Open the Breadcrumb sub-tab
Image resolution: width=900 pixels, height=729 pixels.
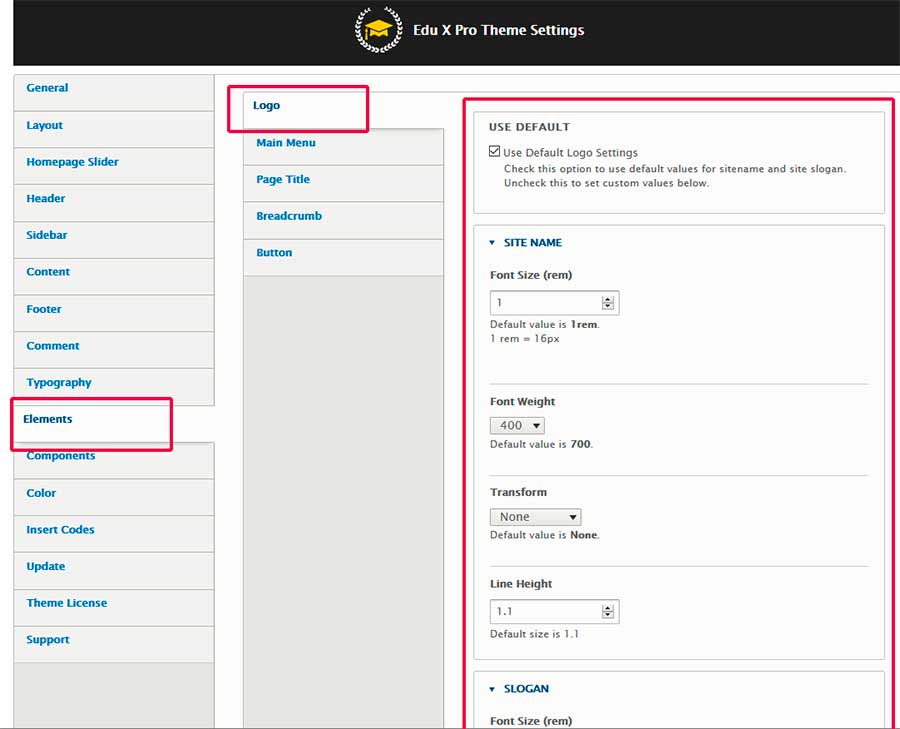[289, 216]
